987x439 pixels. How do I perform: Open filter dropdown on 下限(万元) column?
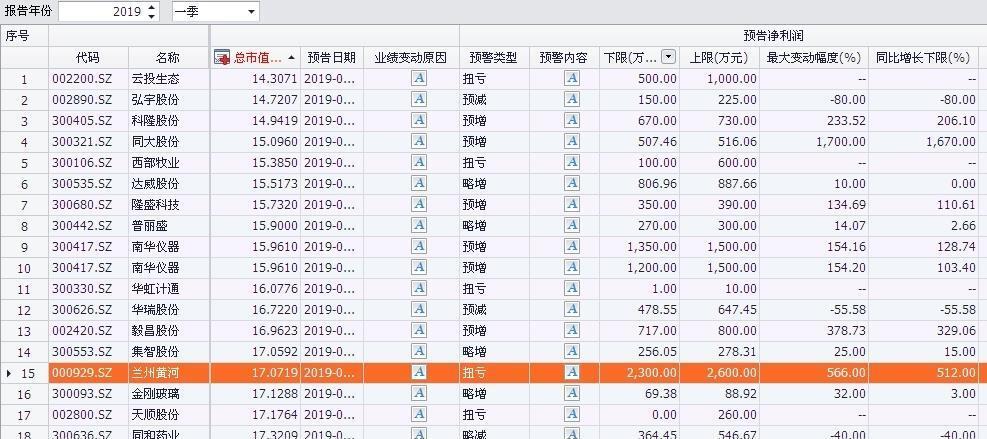[x=668, y=57]
